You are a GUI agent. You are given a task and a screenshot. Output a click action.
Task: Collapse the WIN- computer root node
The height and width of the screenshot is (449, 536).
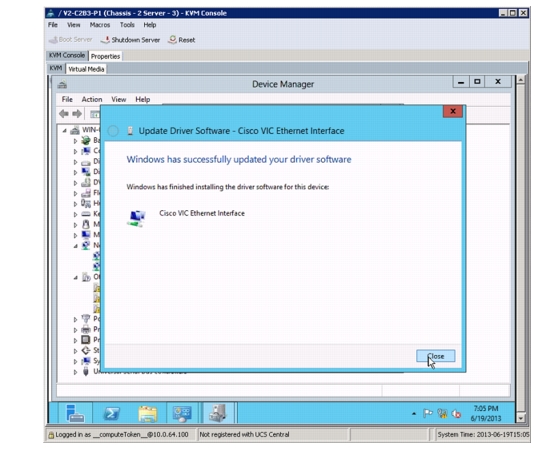tap(64, 130)
